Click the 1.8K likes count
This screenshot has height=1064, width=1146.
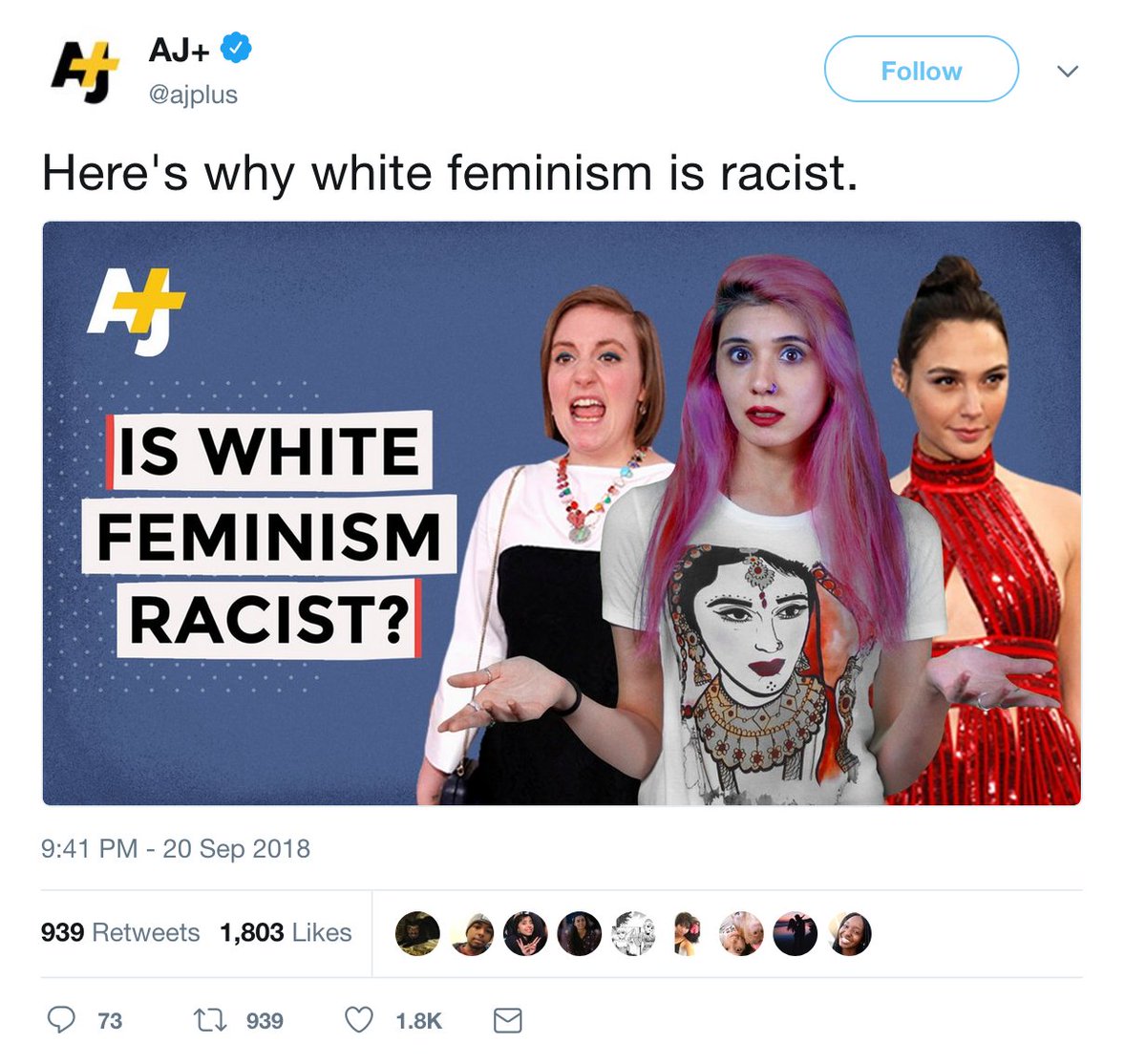[x=419, y=1021]
